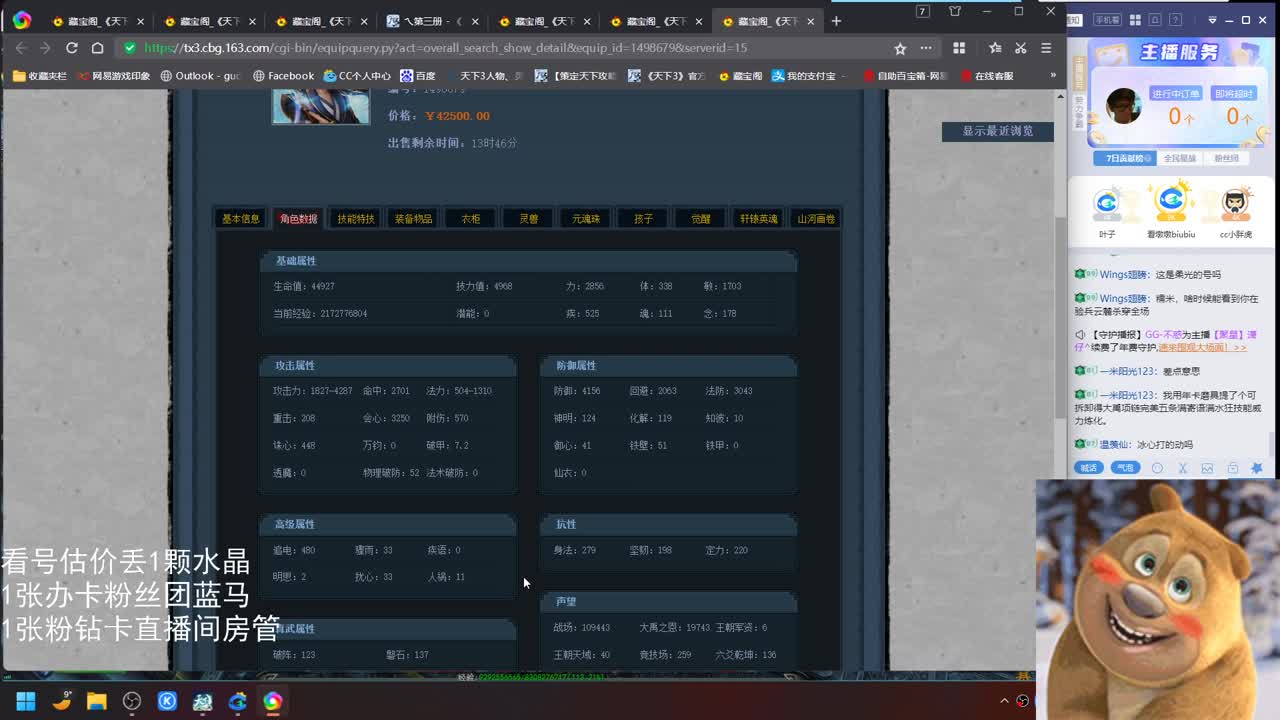
Task: Click the 显示最近浏览 button
Action: coord(996,131)
